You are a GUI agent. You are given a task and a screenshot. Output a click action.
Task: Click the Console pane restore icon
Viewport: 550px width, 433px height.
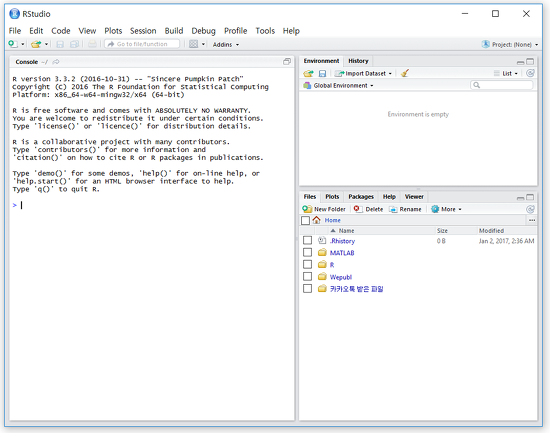click(x=287, y=62)
